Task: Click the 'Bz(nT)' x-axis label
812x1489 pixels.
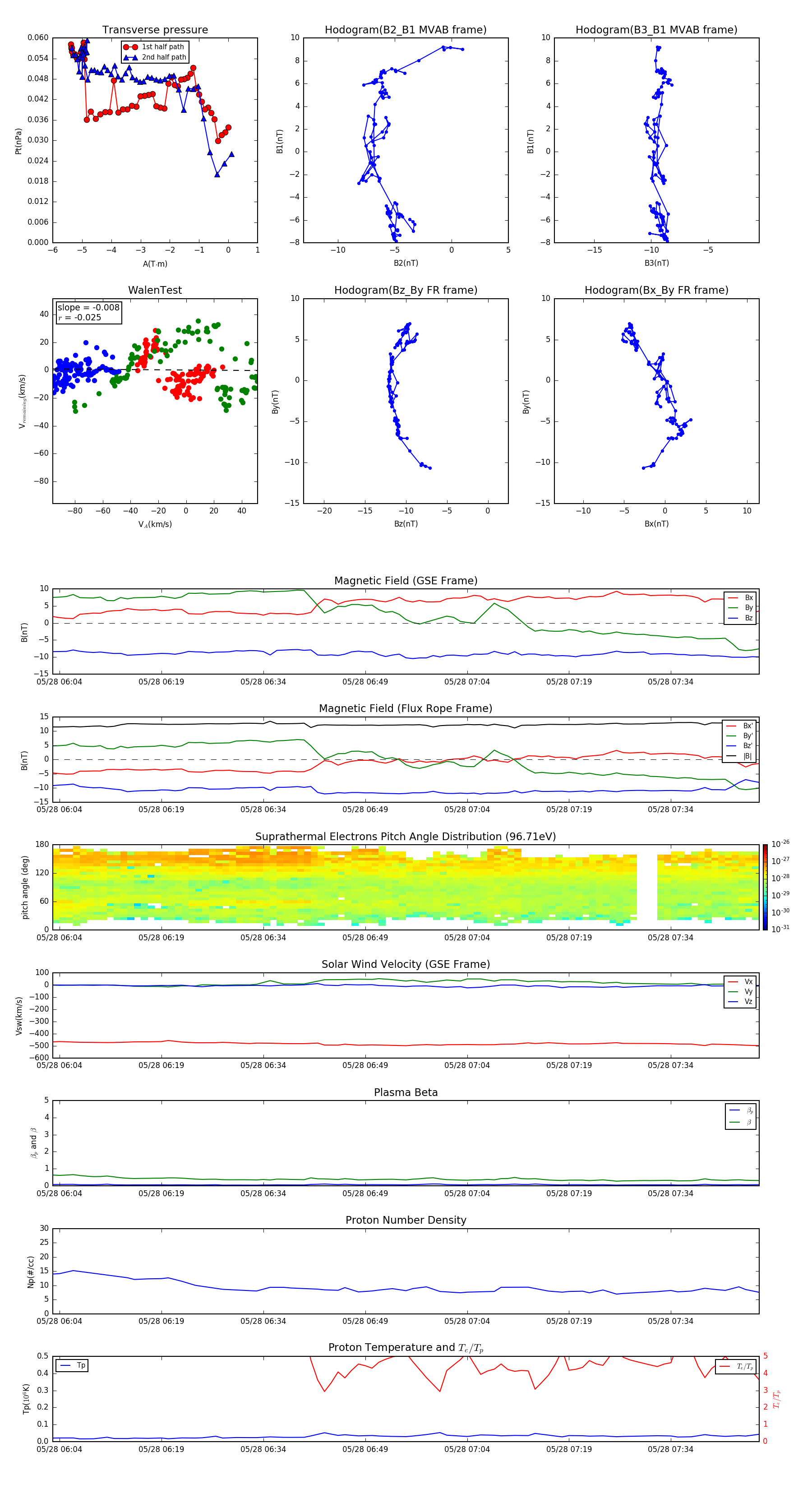Action: (406, 524)
